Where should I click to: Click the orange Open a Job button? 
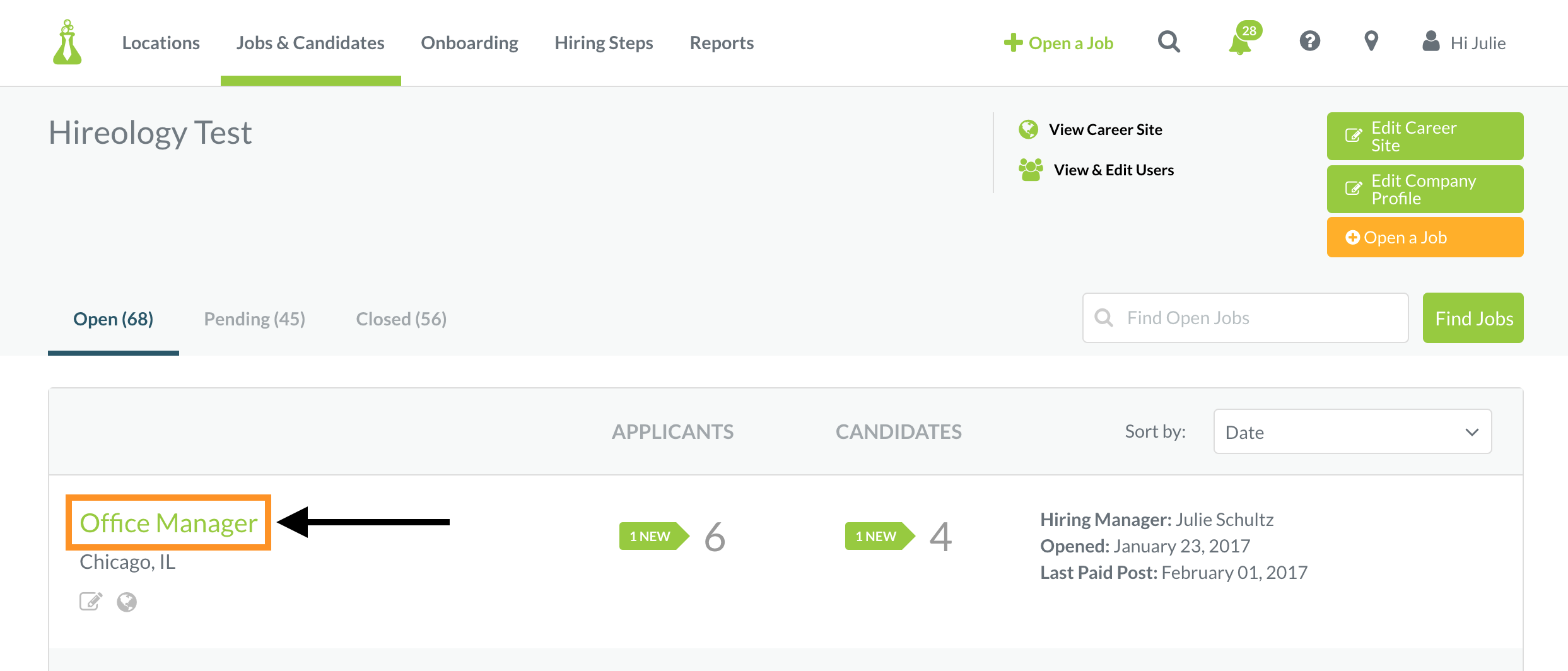(x=1425, y=237)
